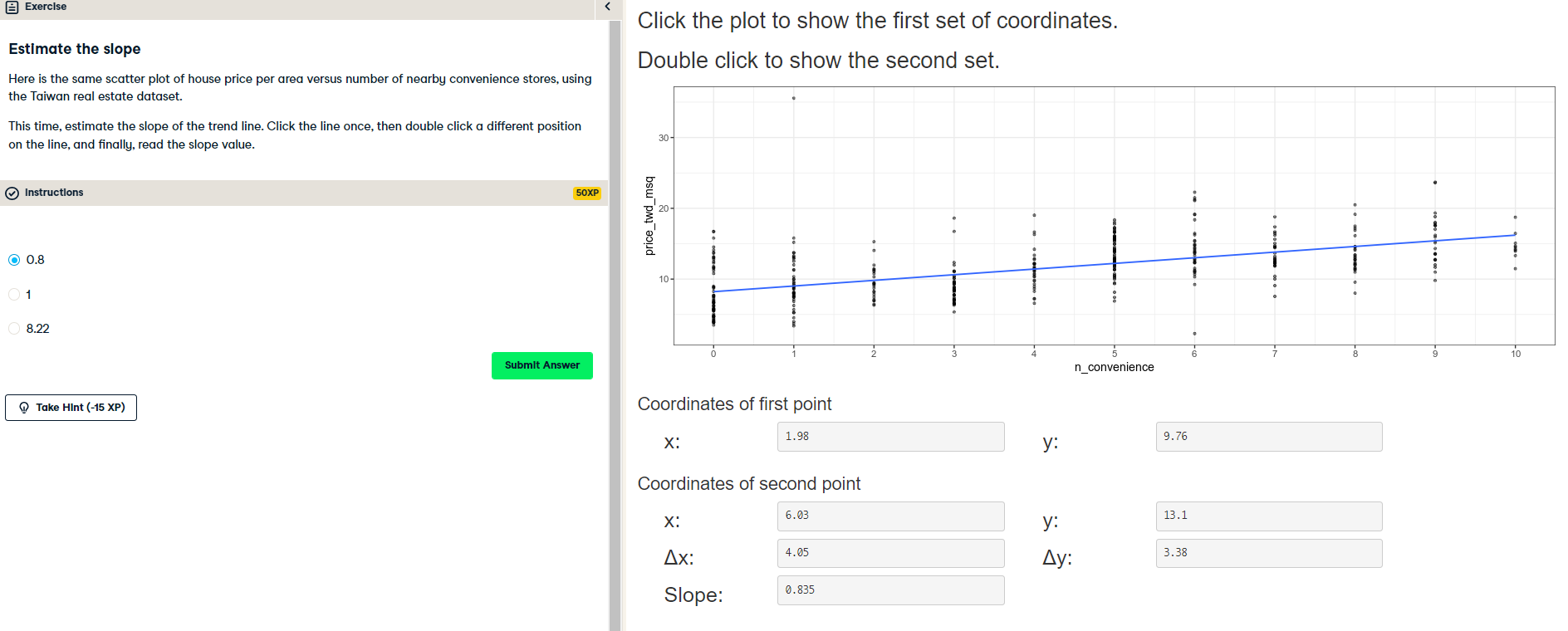The image size is (1568, 631).
Task: Select the 1 radio option
Action: 14,294
